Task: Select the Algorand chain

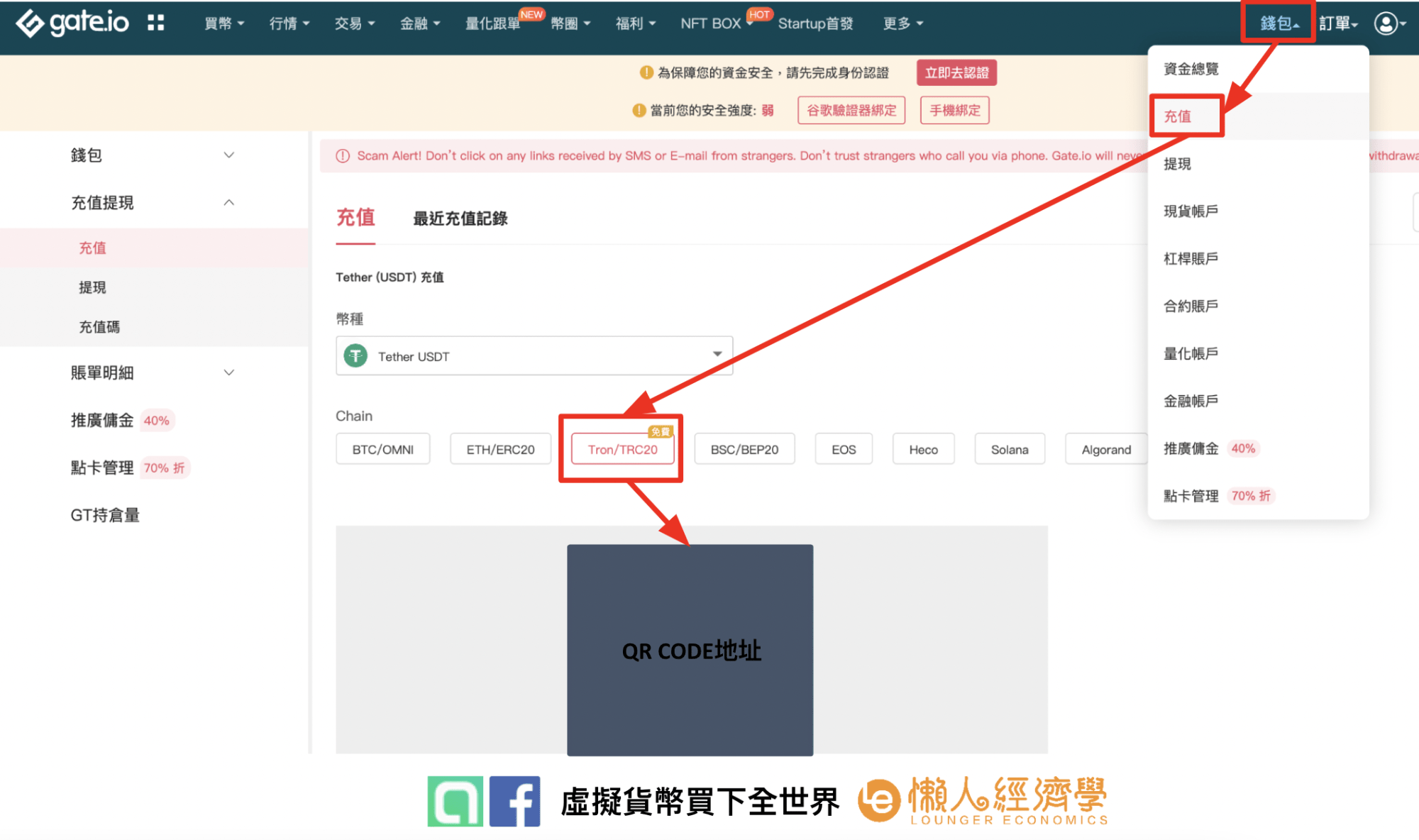Action: tap(1106, 449)
